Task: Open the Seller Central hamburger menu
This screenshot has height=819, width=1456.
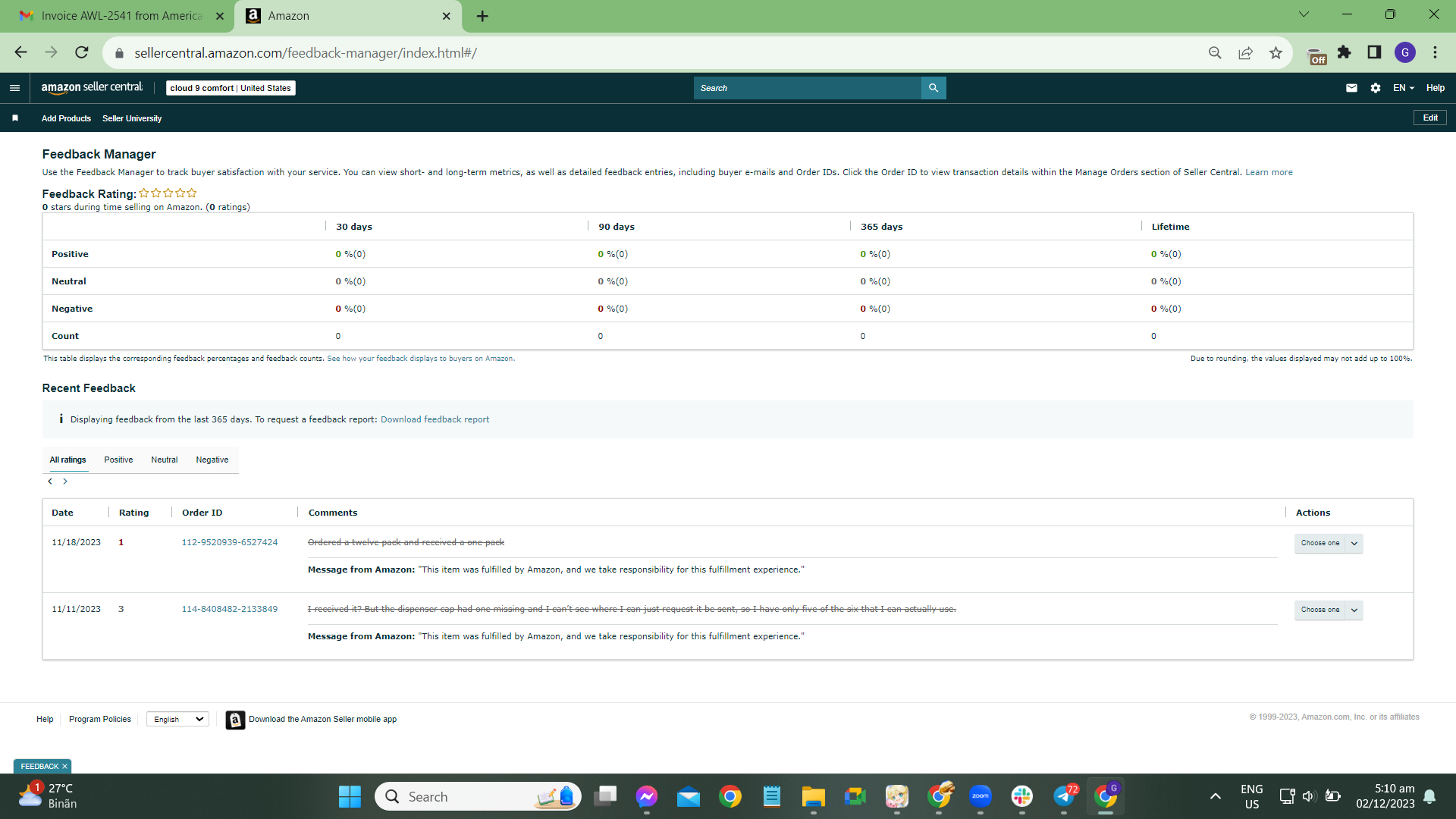Action: pyautogui.click(x=14, y=88)
